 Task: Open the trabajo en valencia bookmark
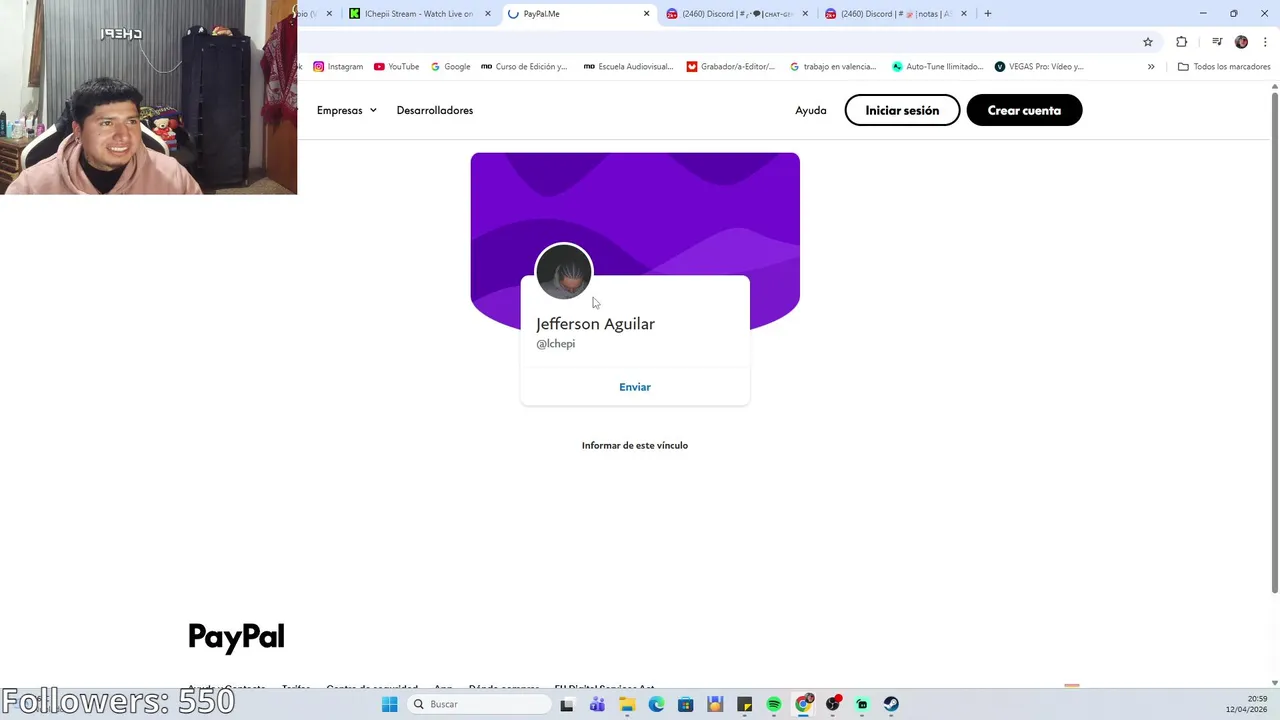coord(833,67)
